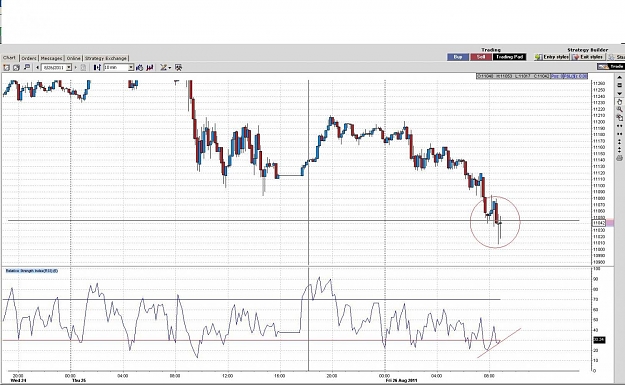Open Exit styles in Strategy Builder

point(588,57)
